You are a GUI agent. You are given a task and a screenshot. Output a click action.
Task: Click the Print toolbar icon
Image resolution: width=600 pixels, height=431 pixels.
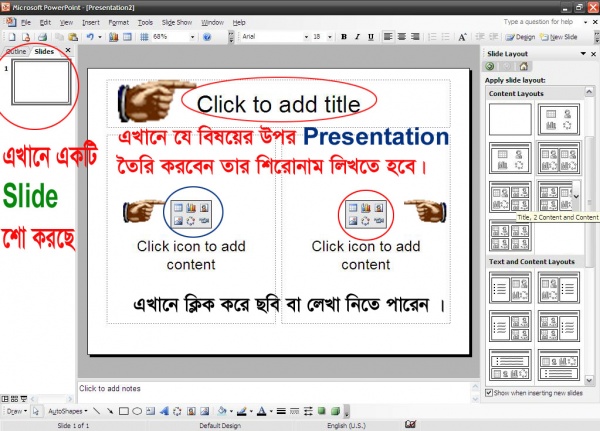[x=42, y=37]
